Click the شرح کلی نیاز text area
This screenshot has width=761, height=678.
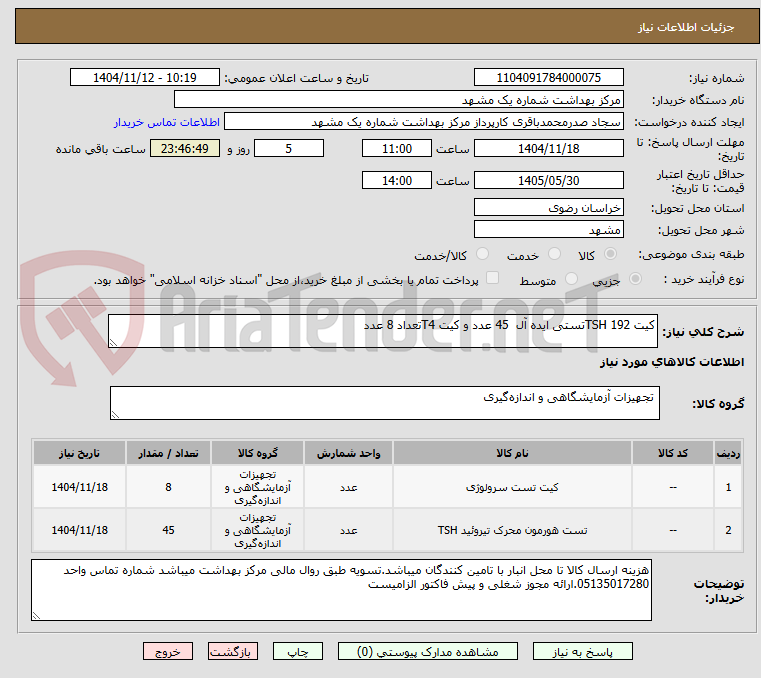pyautogui.click(x=383, y=331)
